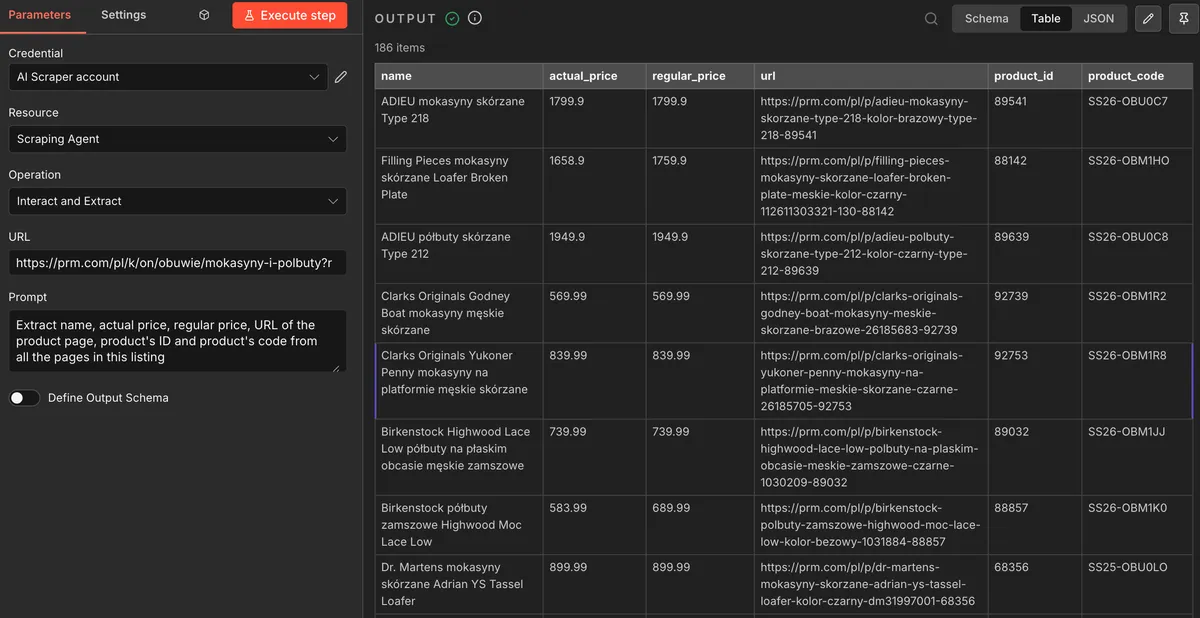Select Birkenstock półbuty zamszowe Highwood Moc cell
Image resolution: width=1200 pixels, height=618 pixels.
point(459,525)
